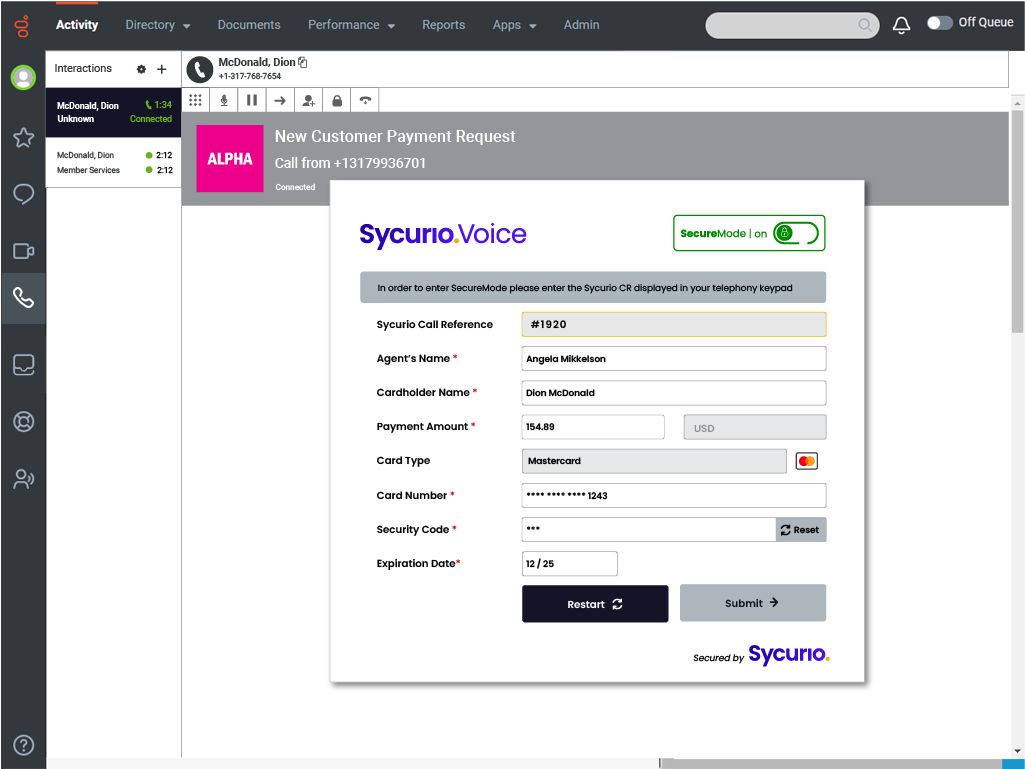End the call with hang-up icon
This screenshot has width=1025, height=769.
pos(366,100)
